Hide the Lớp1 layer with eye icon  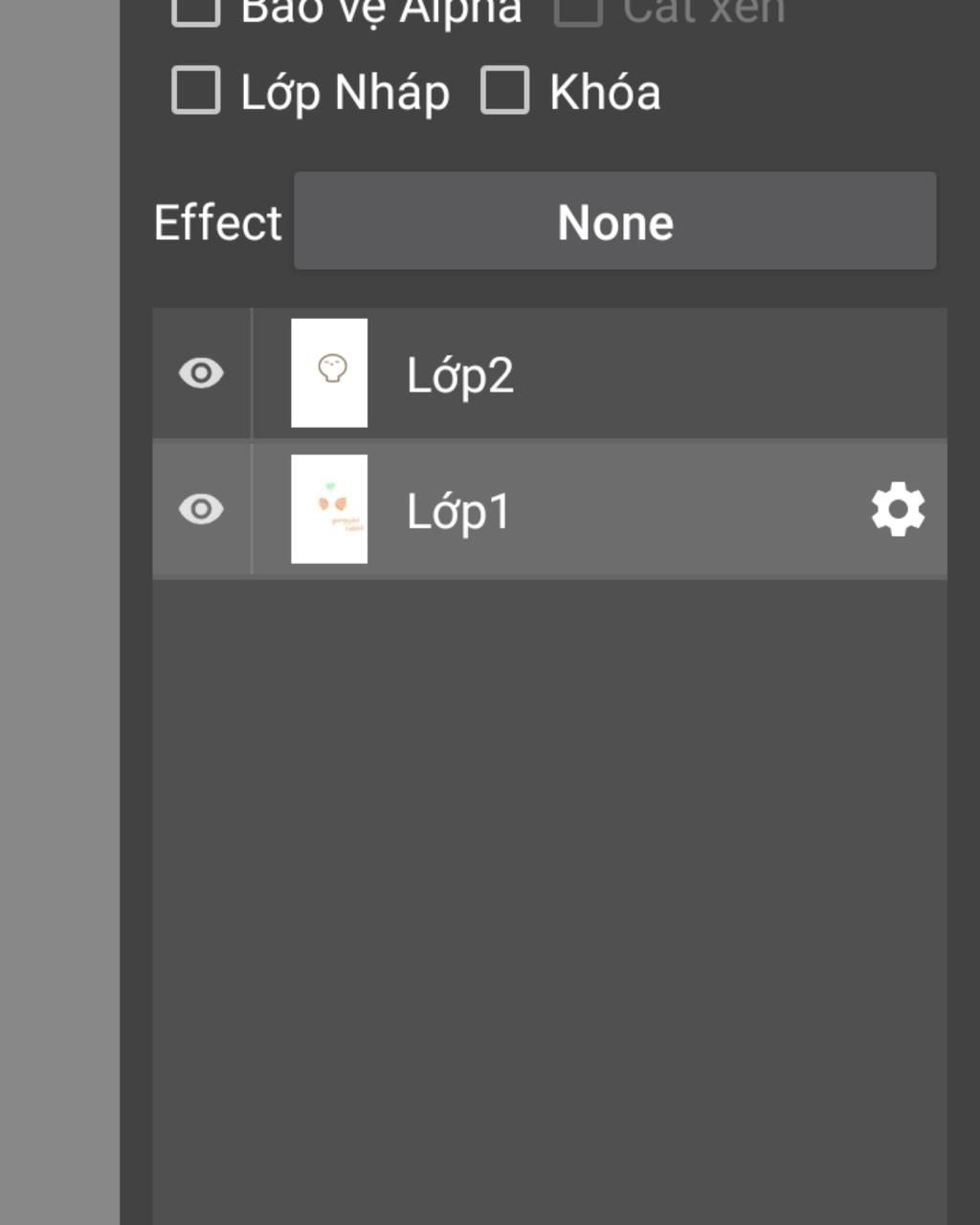coord(201,509)
